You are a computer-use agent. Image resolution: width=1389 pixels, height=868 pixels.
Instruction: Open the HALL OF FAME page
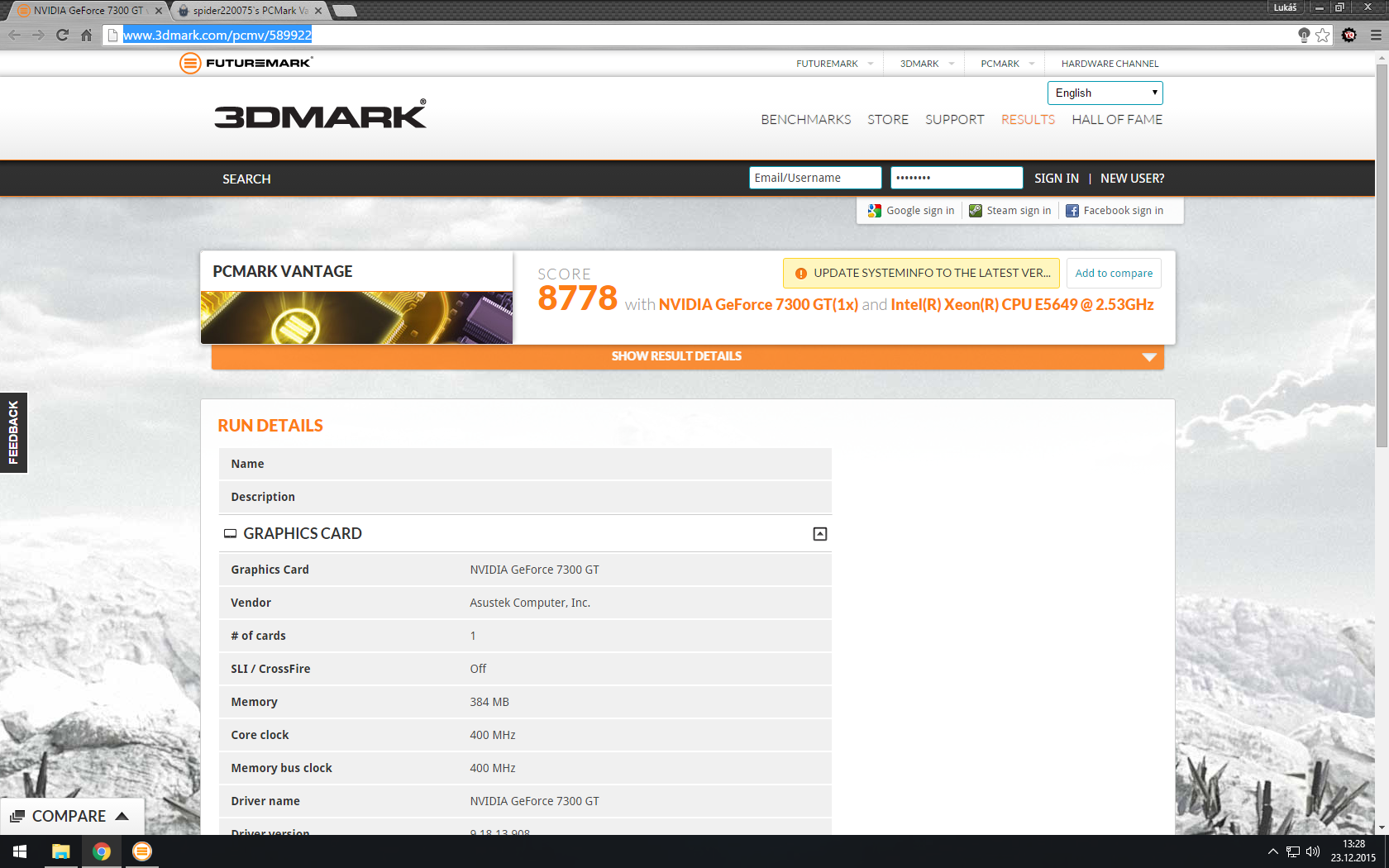tap(1117, 120)
